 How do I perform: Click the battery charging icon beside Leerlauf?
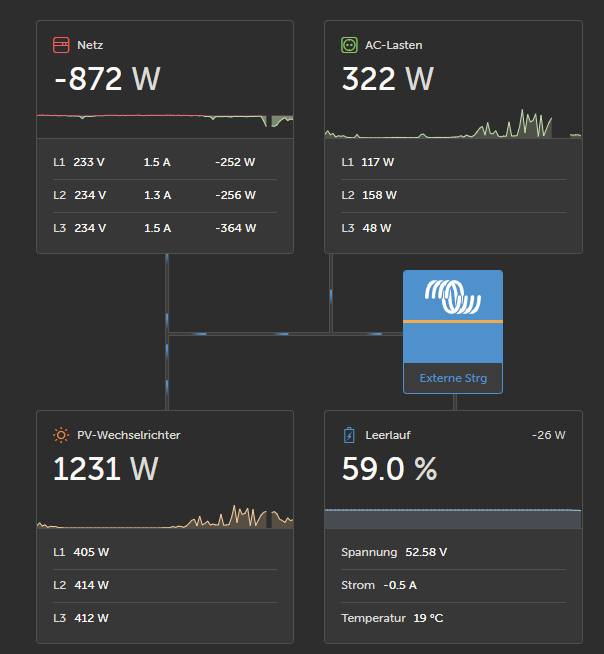[349, 435]
